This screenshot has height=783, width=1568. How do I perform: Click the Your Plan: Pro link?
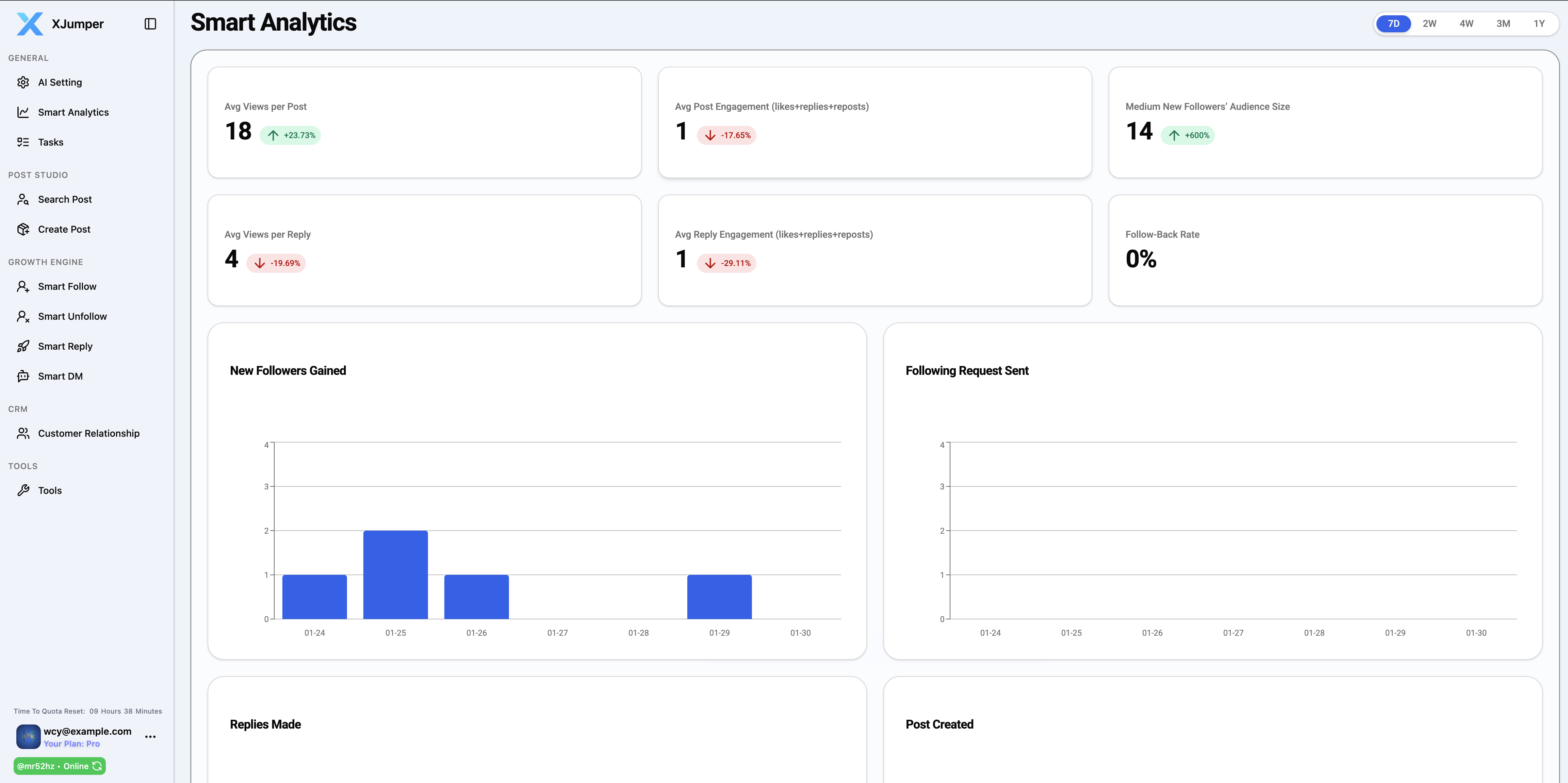(71, 744)
